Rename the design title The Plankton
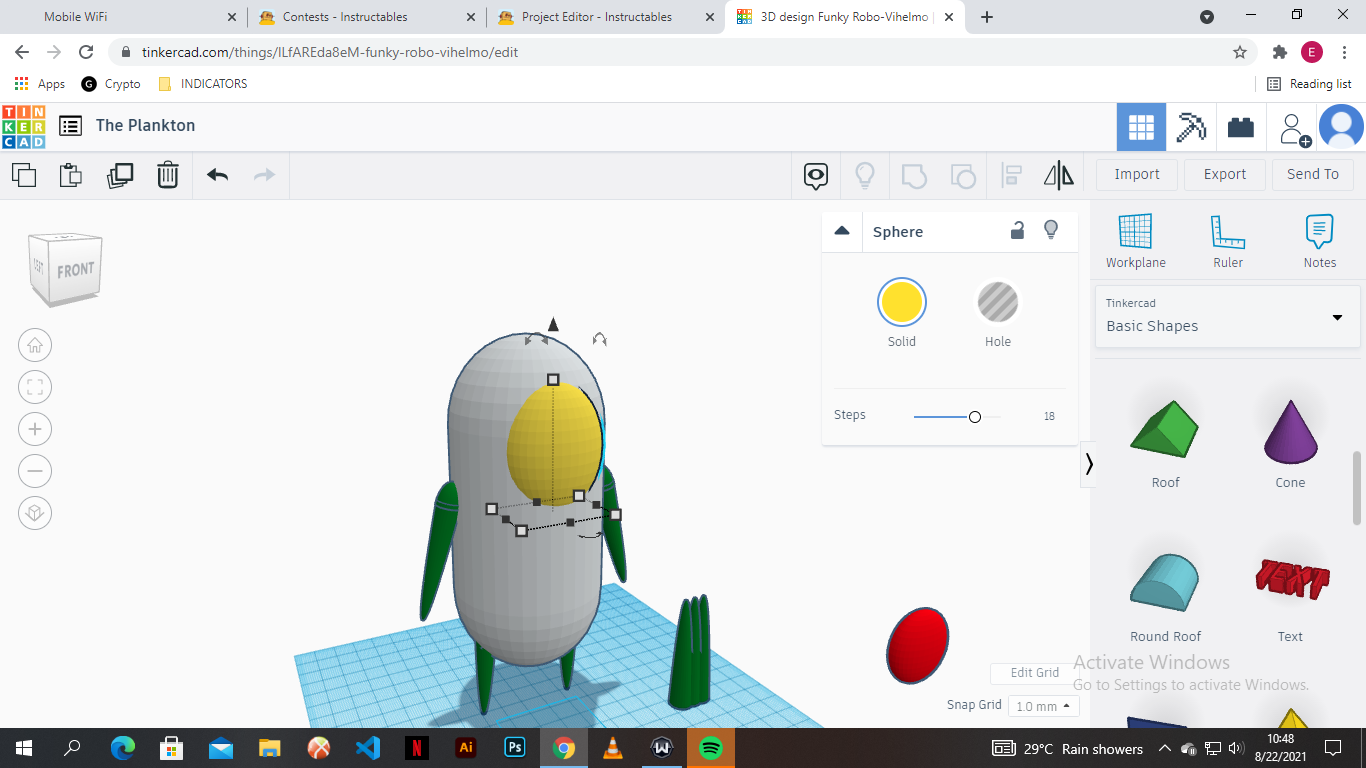 tap(146, 126)
